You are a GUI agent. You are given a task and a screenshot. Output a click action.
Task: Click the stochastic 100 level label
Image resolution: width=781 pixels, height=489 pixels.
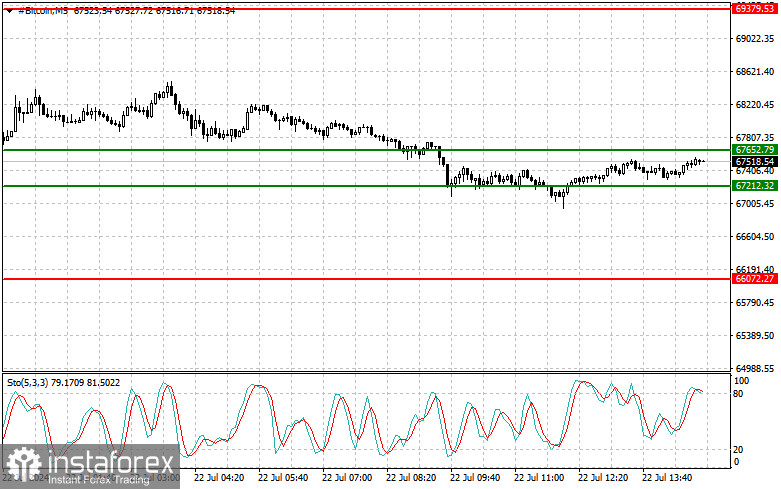click(x=742, y=381)
